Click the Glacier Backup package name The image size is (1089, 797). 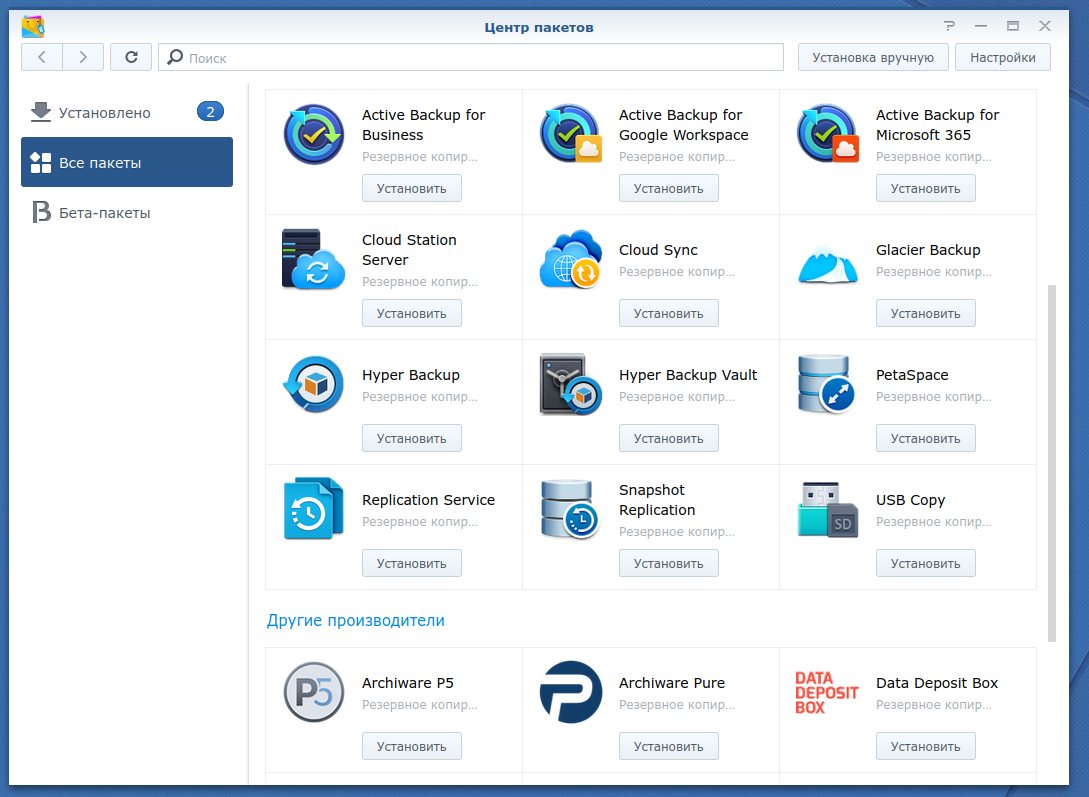click(x=928, y=250)
